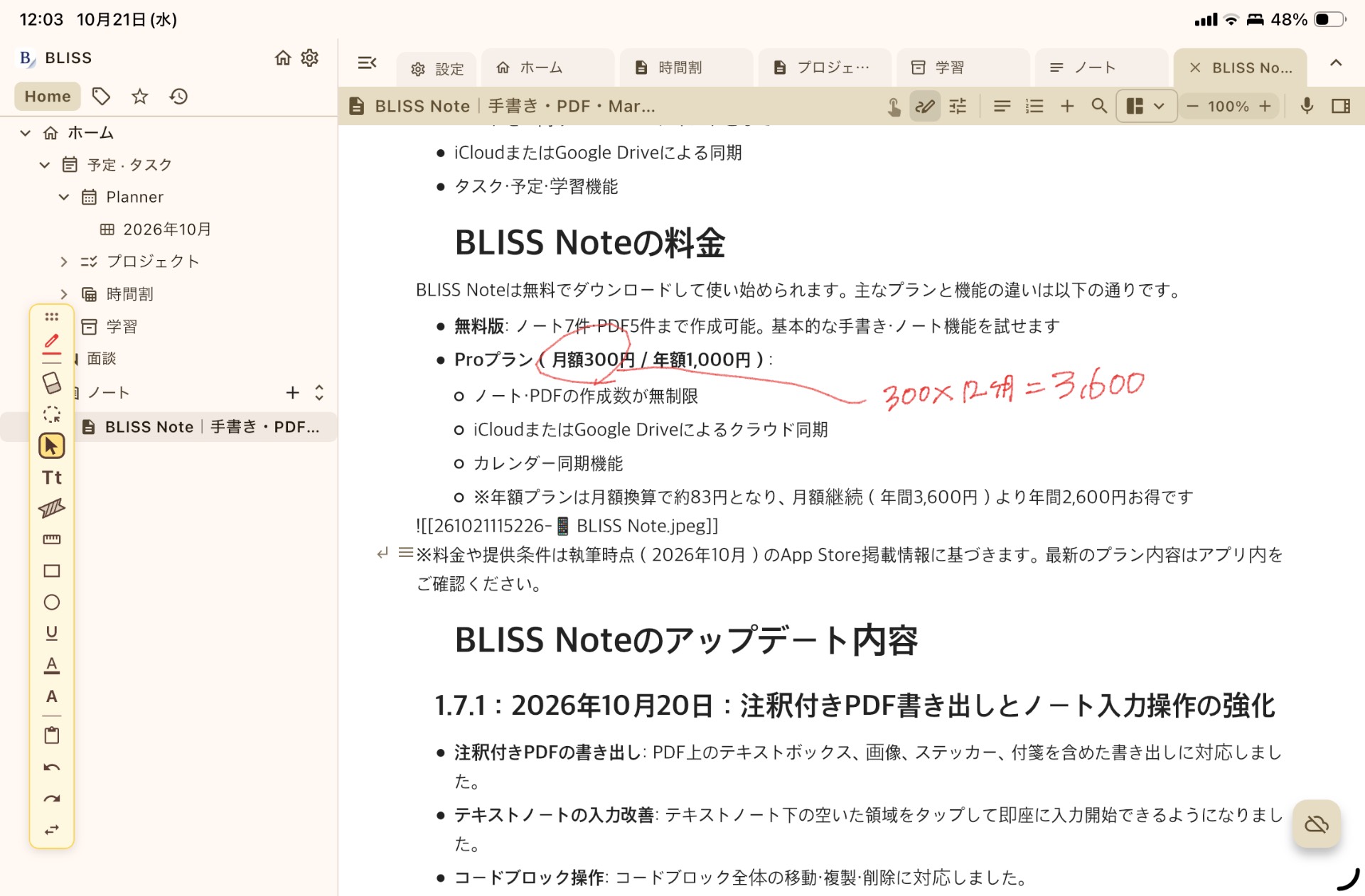Screen dimensions: 1365x896
Task: Collapse the Planner node
Action: (x=63, y=197)
